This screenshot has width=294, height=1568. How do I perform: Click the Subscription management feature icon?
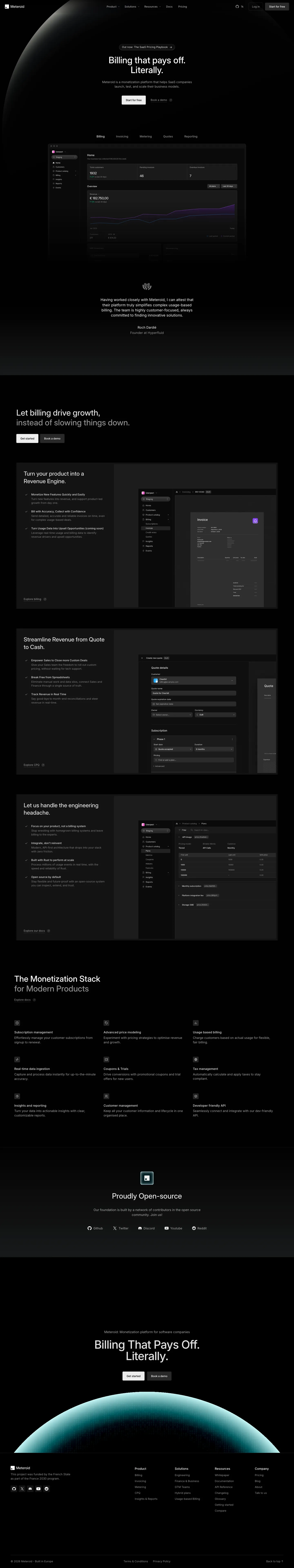click(x=17, y=1023)
